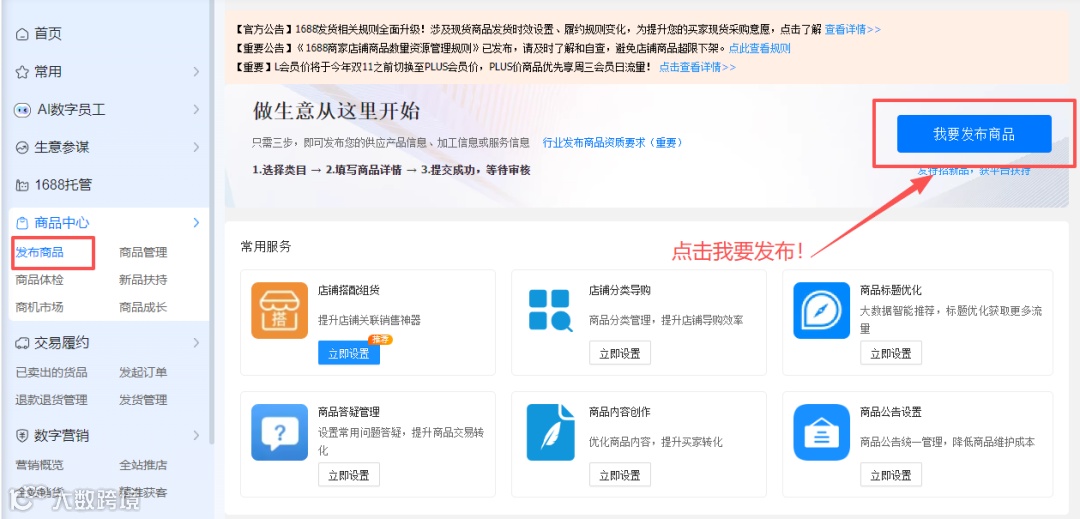
Task: Open the 商品内容创作 feather document icon
Action: [x=550, y=432]
